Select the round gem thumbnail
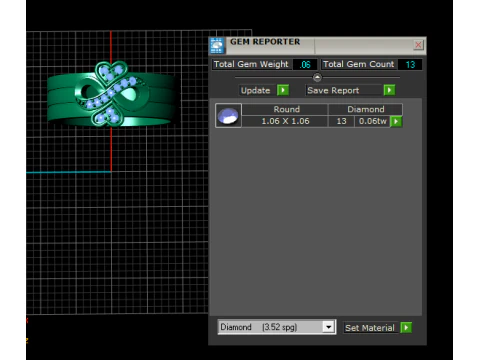 click(228, 116)
